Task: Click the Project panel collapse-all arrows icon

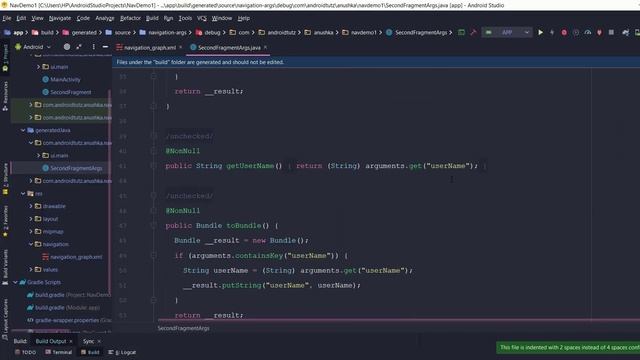Action: tap(79, 47)
